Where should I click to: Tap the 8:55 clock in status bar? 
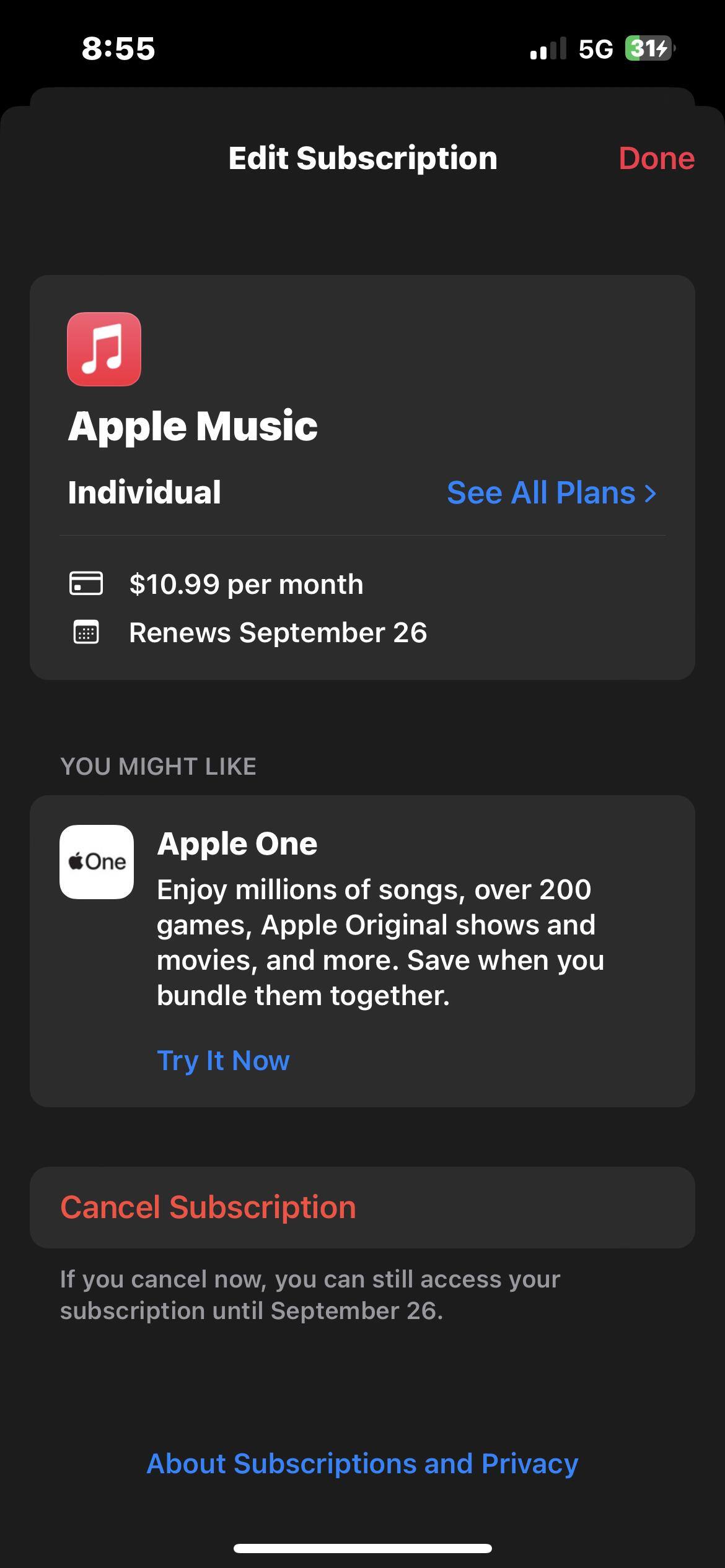(x=118, y=49)
